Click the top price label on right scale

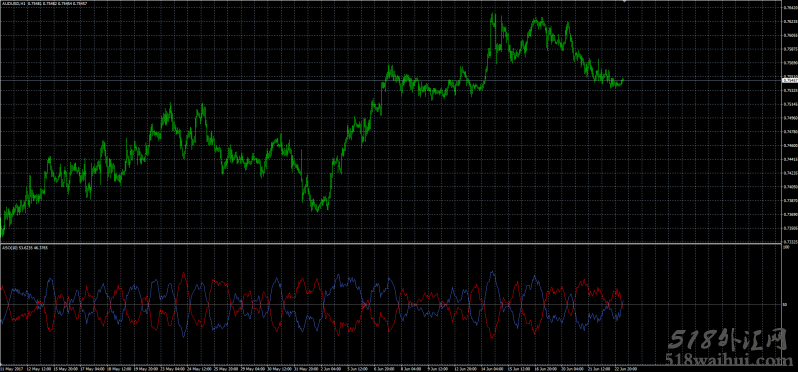point(790,8)
